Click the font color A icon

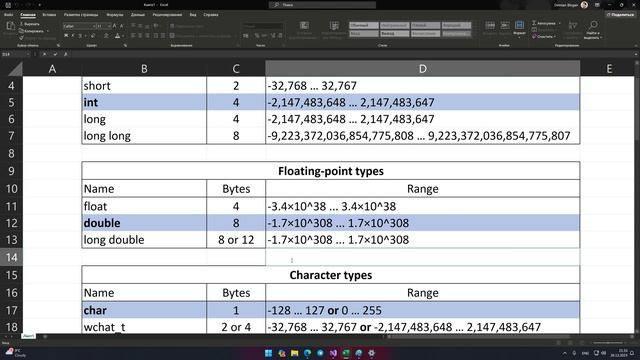click(x=117, y=36)
